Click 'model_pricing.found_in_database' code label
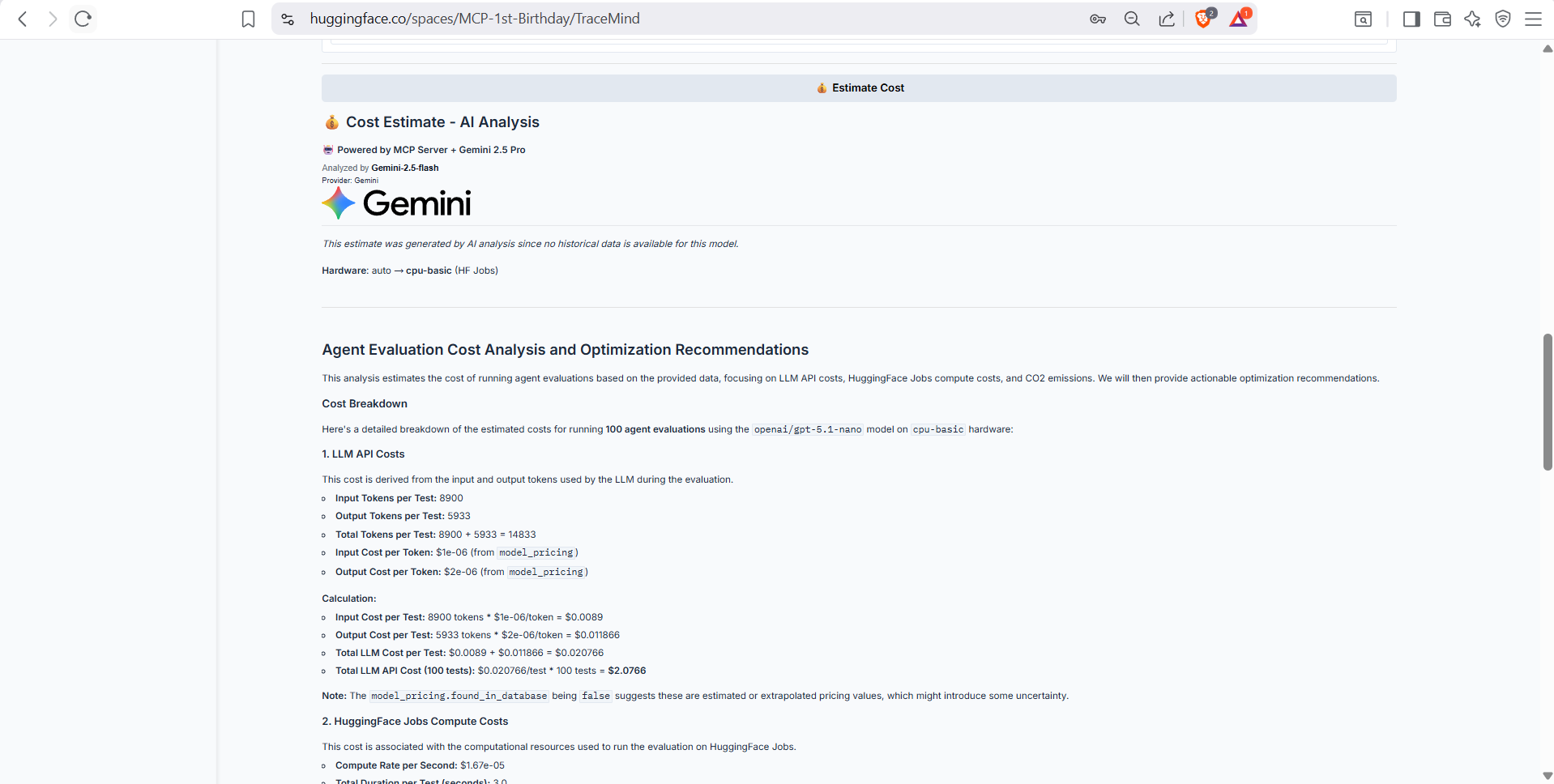1554x784 pixels. coord(459,696)
